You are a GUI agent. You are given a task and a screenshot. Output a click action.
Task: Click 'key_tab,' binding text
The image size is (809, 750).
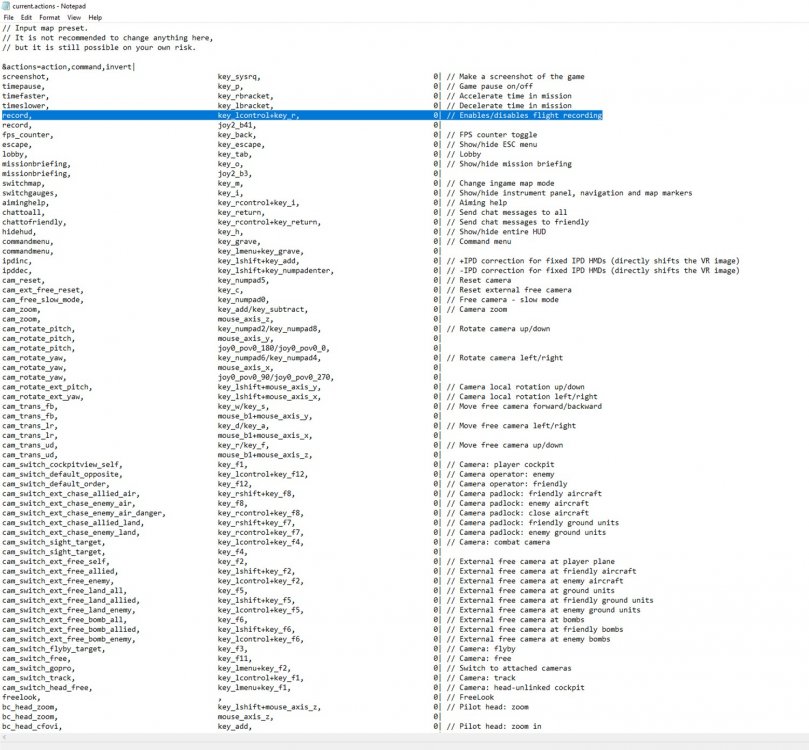[235, 154]
